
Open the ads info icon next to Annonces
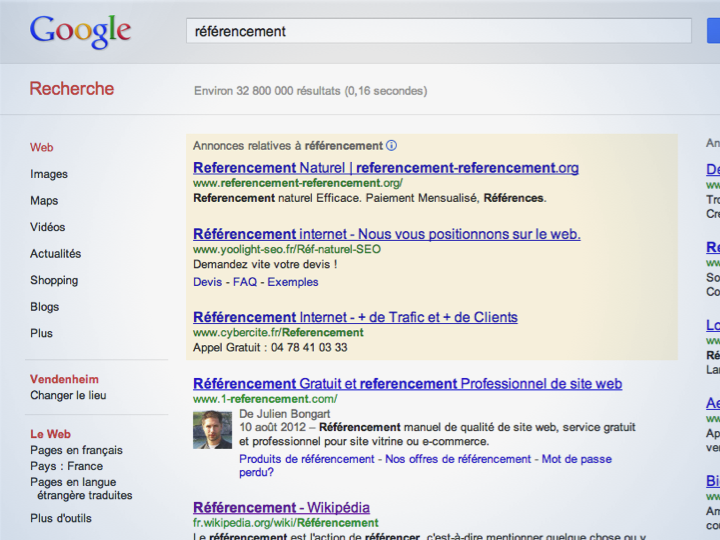[391, 146]
